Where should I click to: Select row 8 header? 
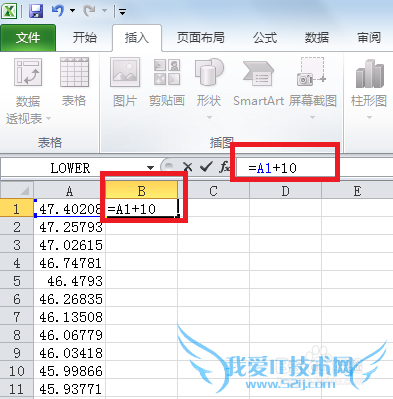pos(17,335)
